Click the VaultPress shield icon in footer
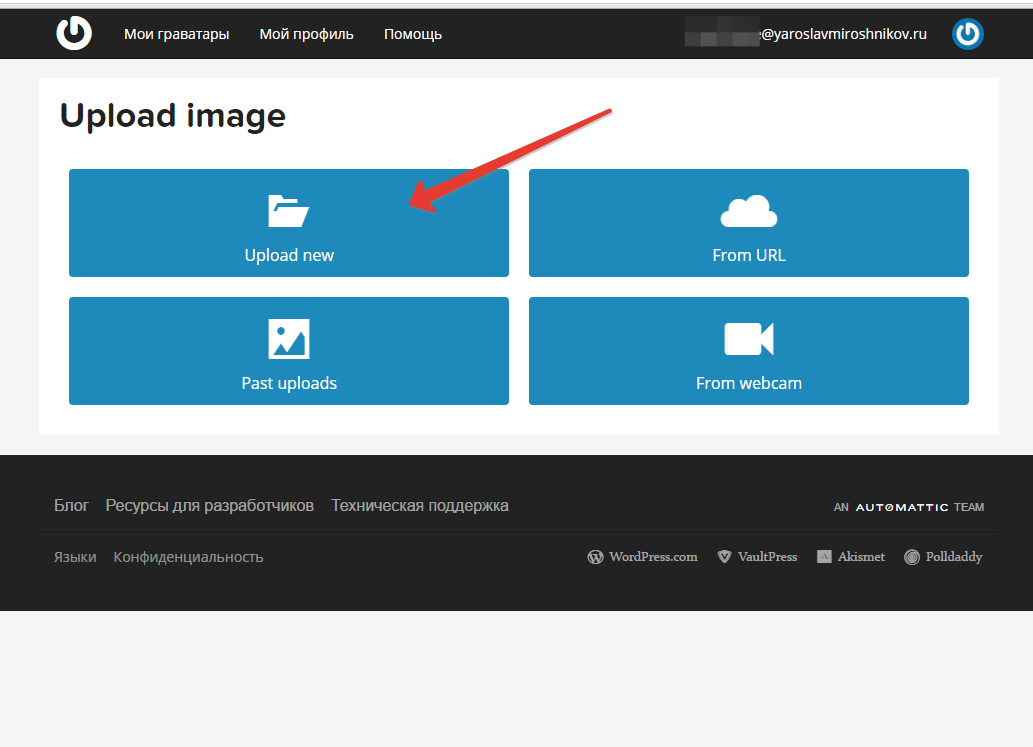1033x747 pixels. pyautogui.click(x=724, y=557)
